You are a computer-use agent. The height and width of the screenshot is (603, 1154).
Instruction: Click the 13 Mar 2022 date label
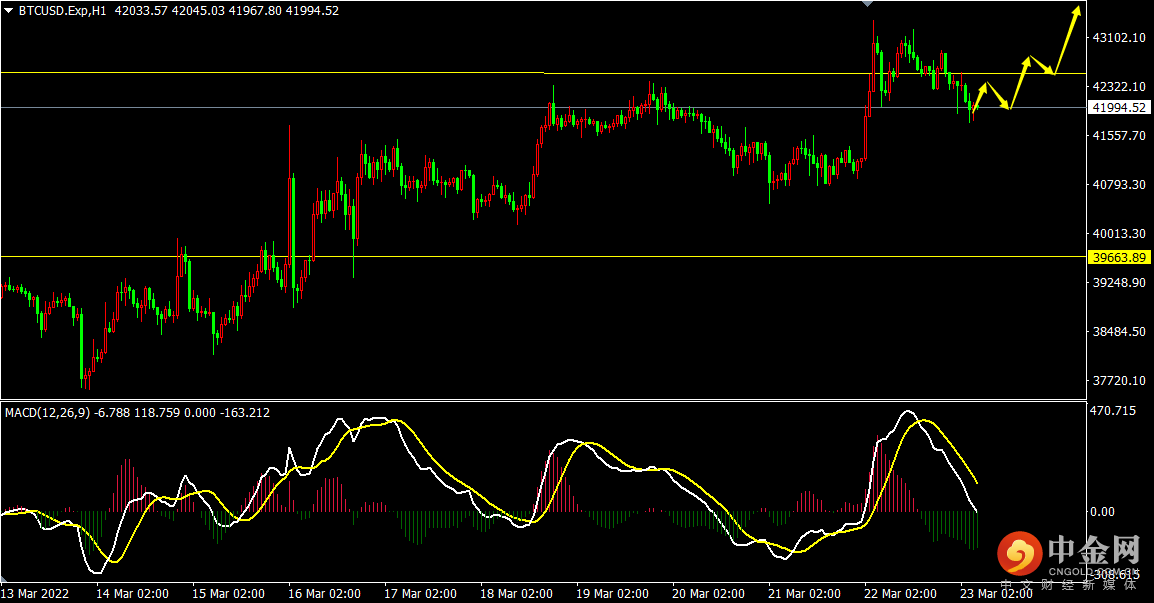coord(35,593)
